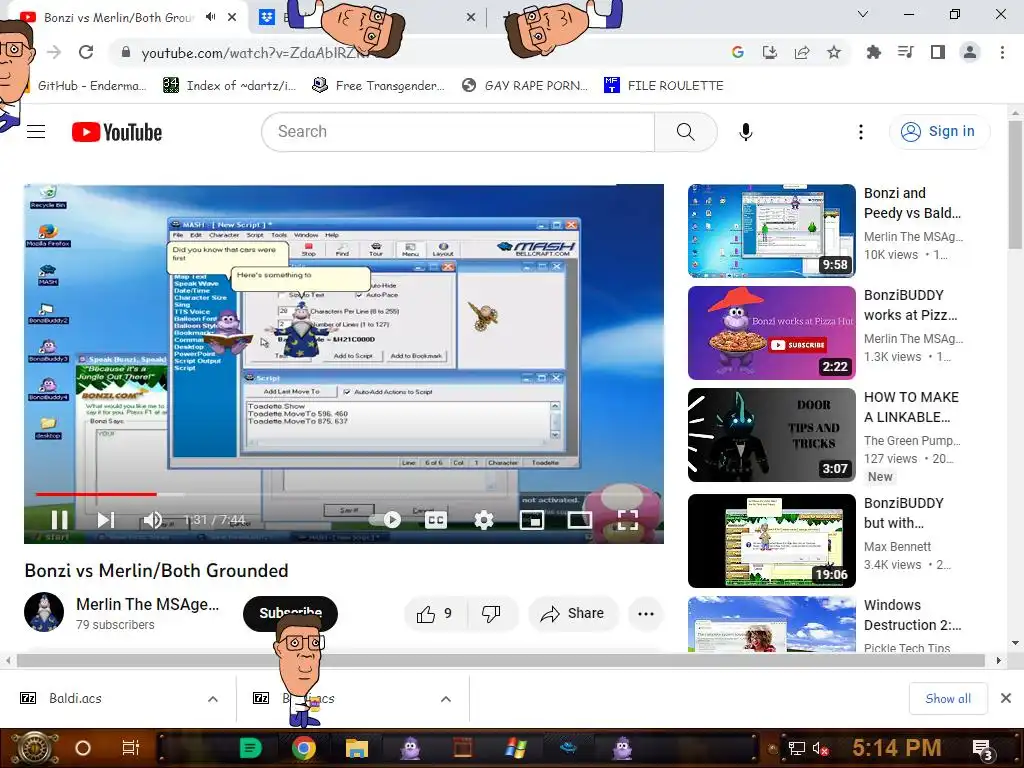The image size is (1024, 768).
Task: Close the downloads bar
Action: (1006, 699)
